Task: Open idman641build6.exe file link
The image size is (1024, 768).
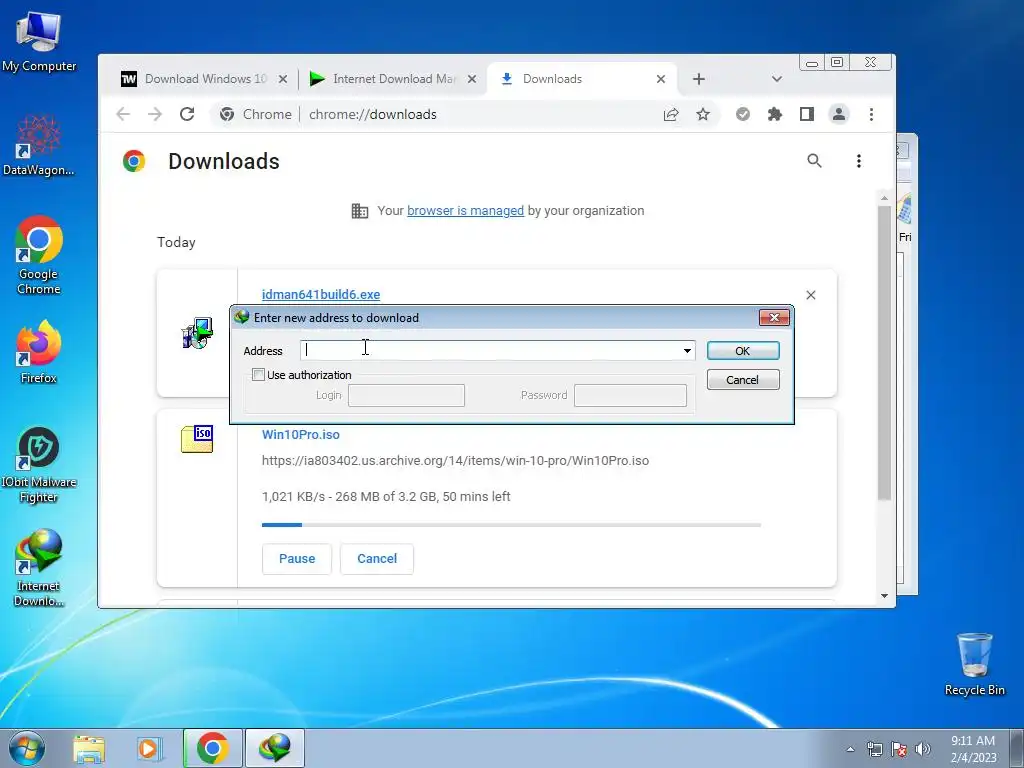Action: tap(321, 295)
